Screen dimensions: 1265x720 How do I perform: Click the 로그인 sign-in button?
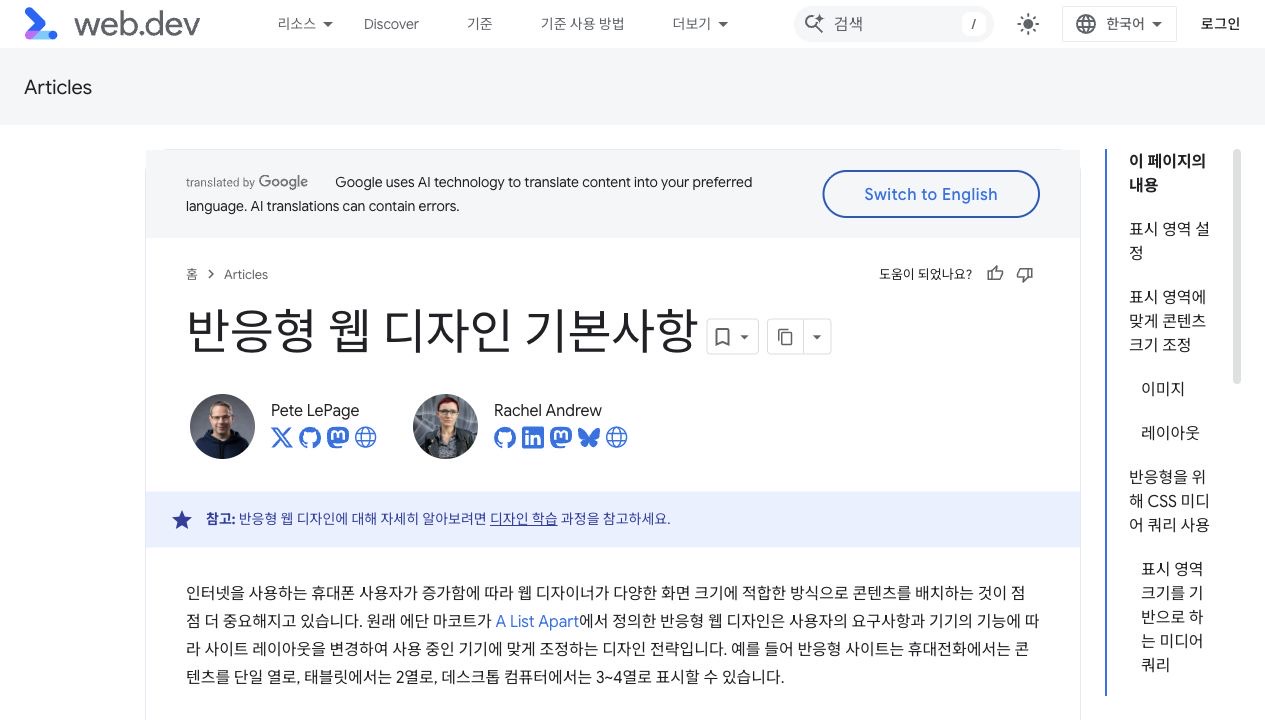(1220, 24)
